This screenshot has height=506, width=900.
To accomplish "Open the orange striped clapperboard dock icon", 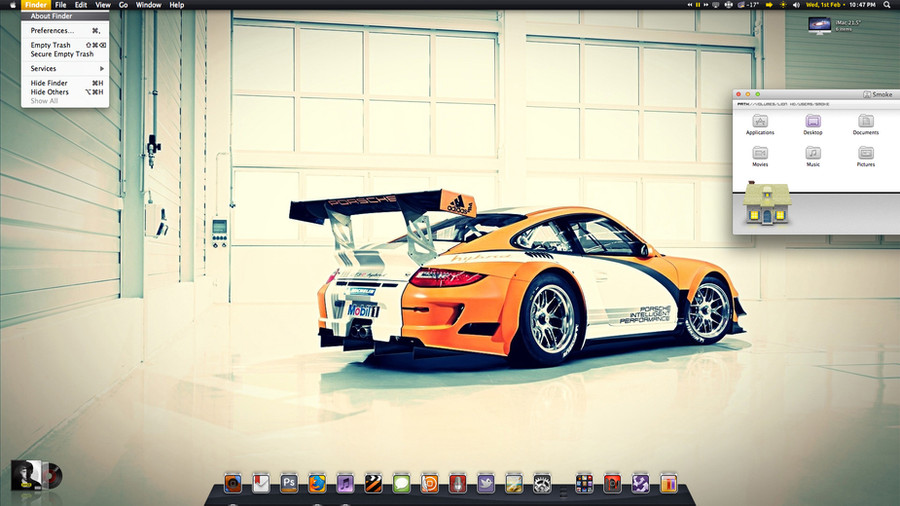I will [x=373, y=484].
